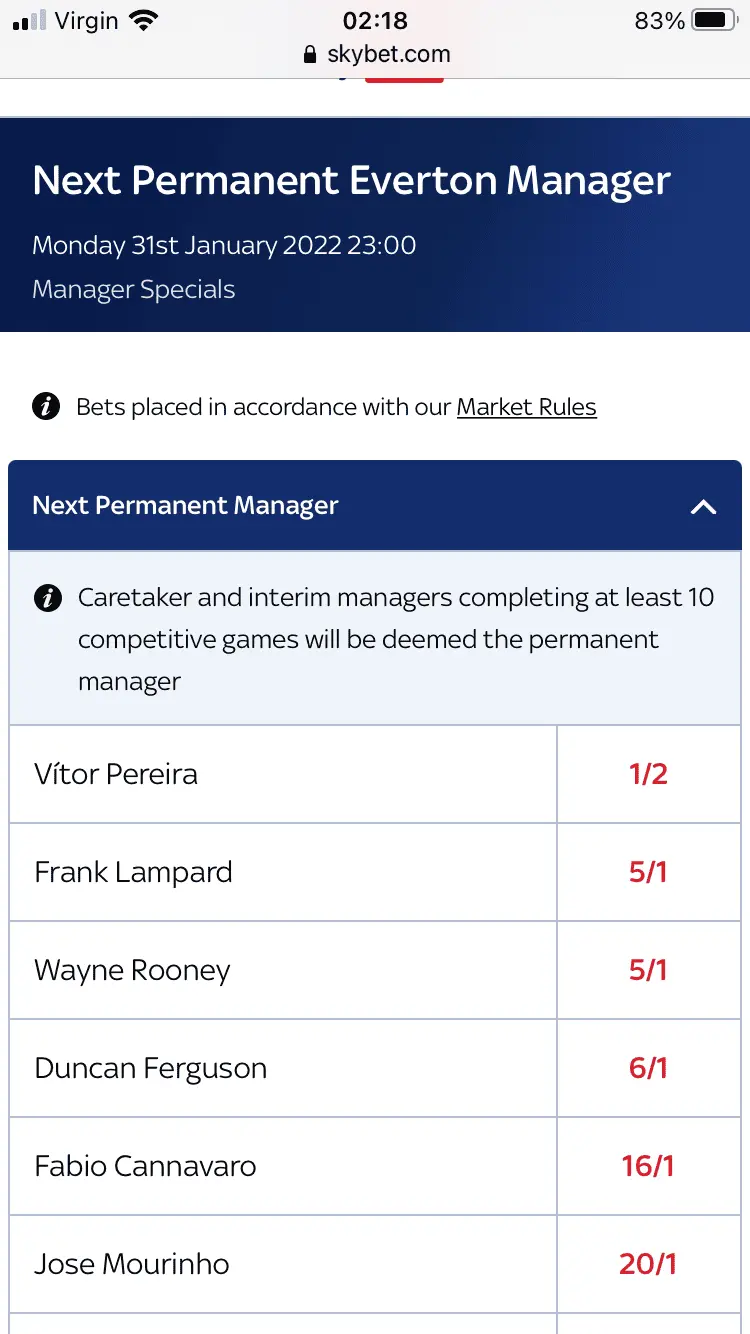Tap the Manager Specials subtitle

click(x=134, y=290)
